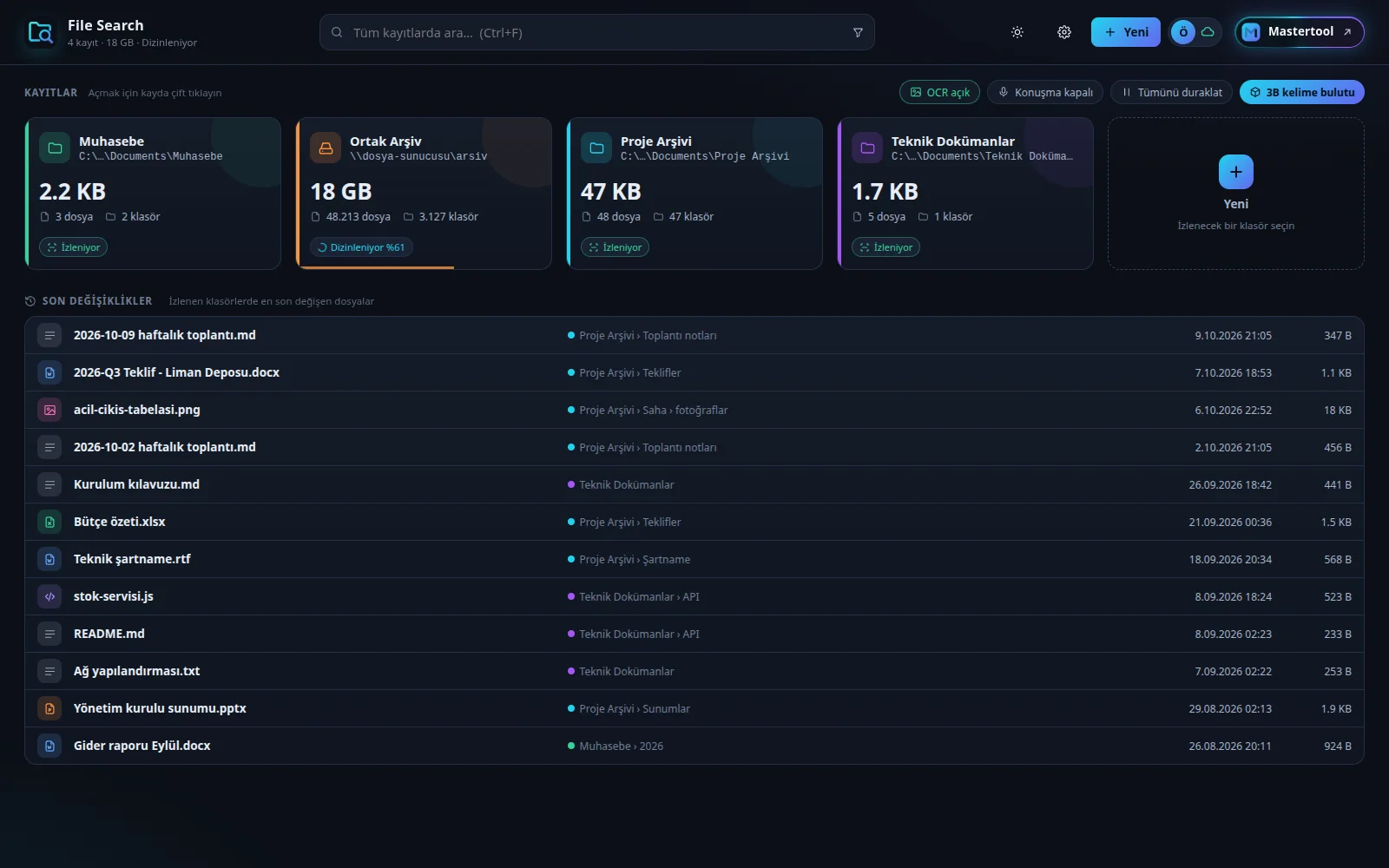Screen dimensions: 1389x868
Task: Open the 3B kelime bulutu panel
Action: click(1302, 92)
